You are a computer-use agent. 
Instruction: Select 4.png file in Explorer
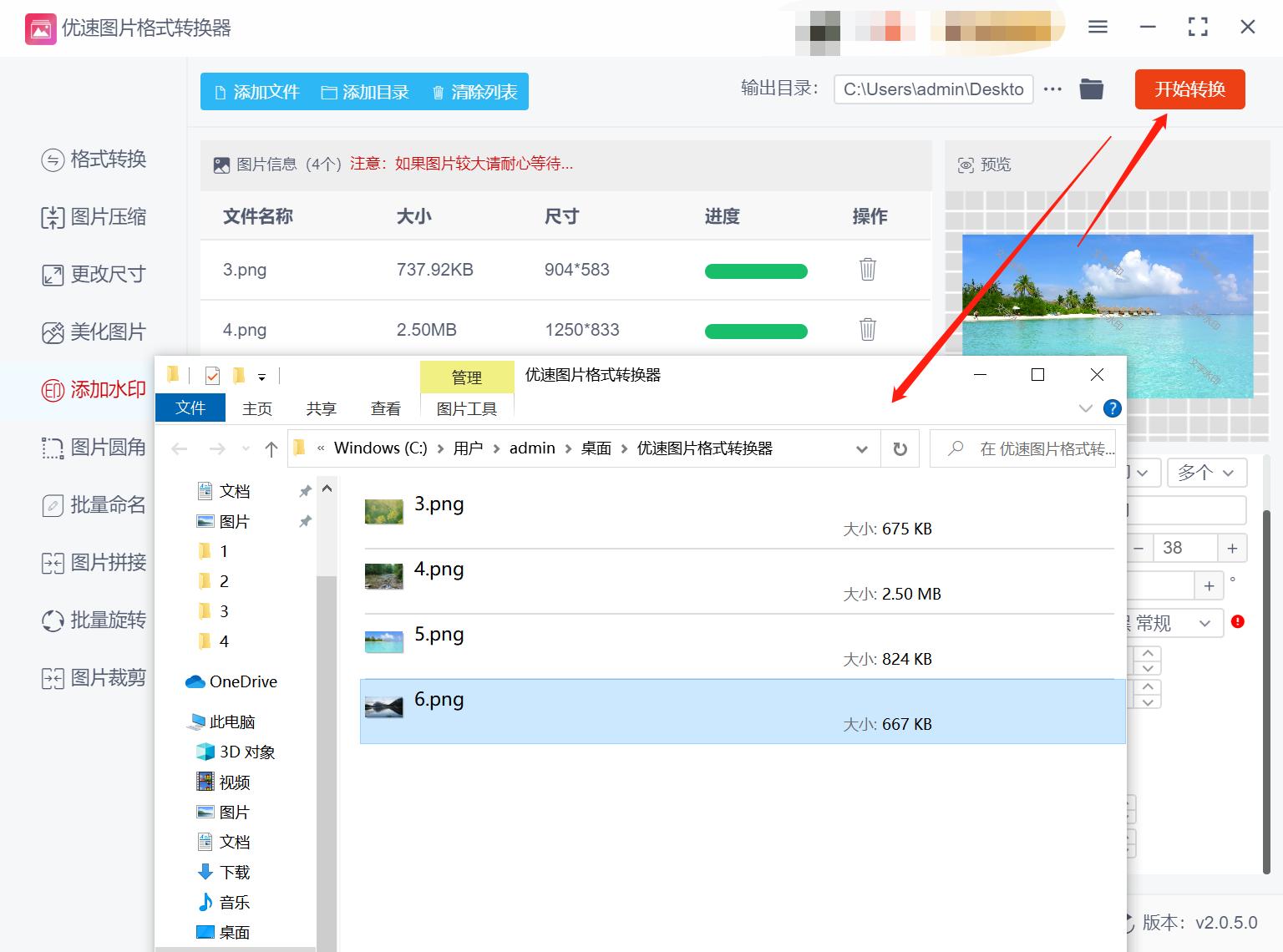[743, 581]
